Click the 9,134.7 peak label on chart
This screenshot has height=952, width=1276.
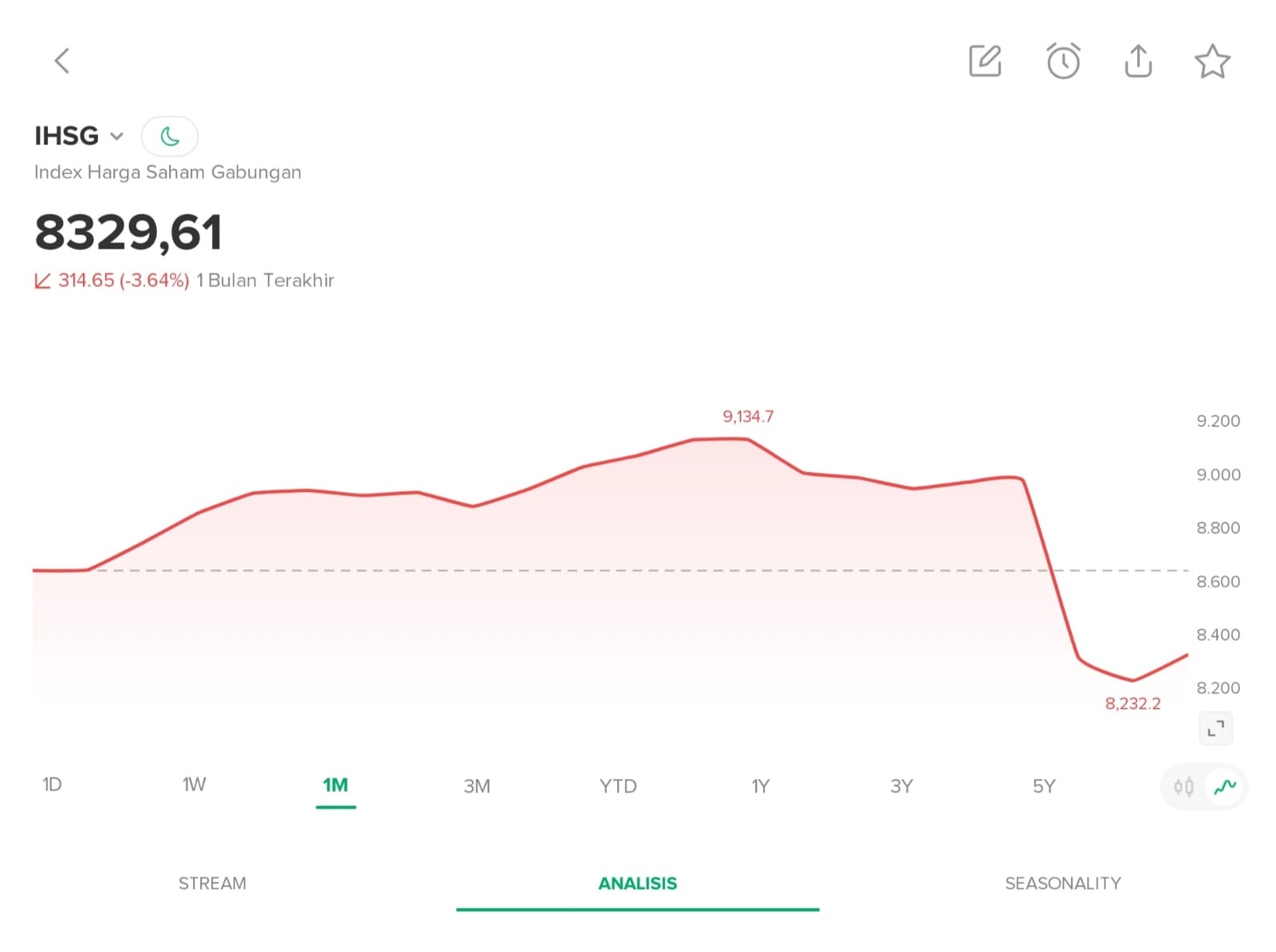[748, 415]
